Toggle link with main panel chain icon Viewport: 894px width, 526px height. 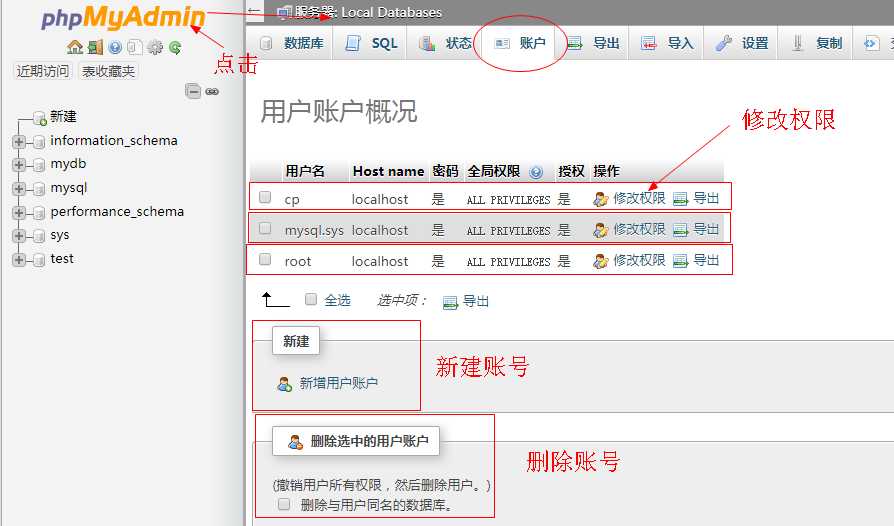coord(212,91)
